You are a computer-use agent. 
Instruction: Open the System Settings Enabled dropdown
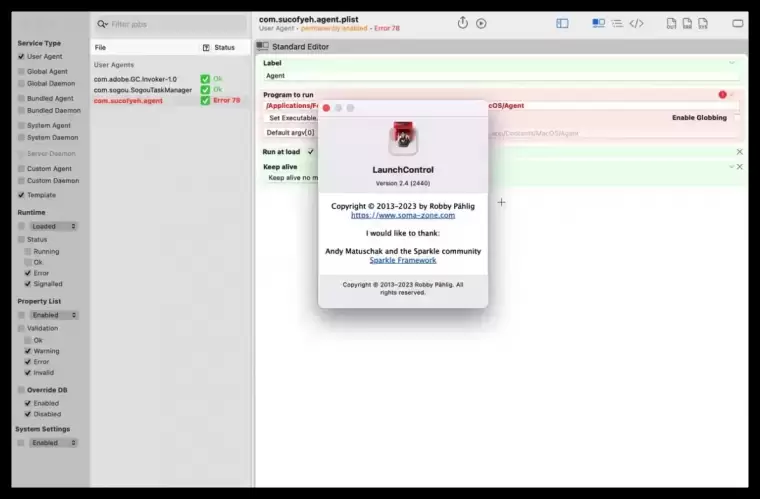click(53, 443)
